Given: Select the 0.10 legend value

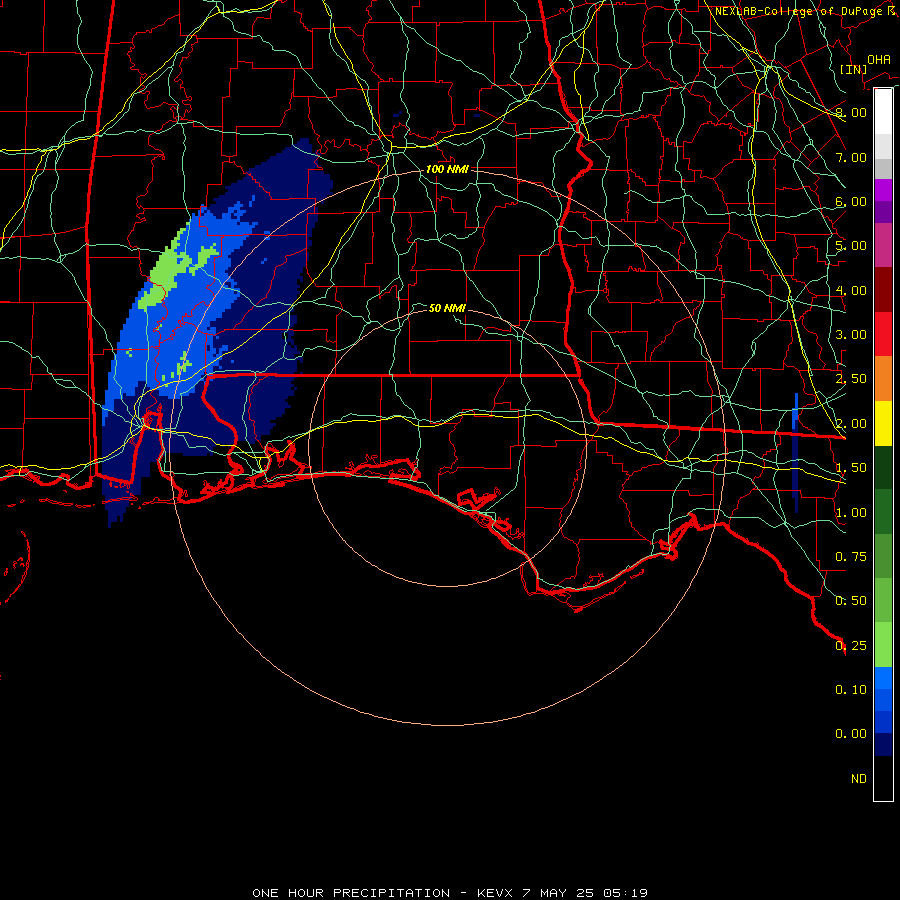Looking at the screenshot, I should [x=851, y=690].
